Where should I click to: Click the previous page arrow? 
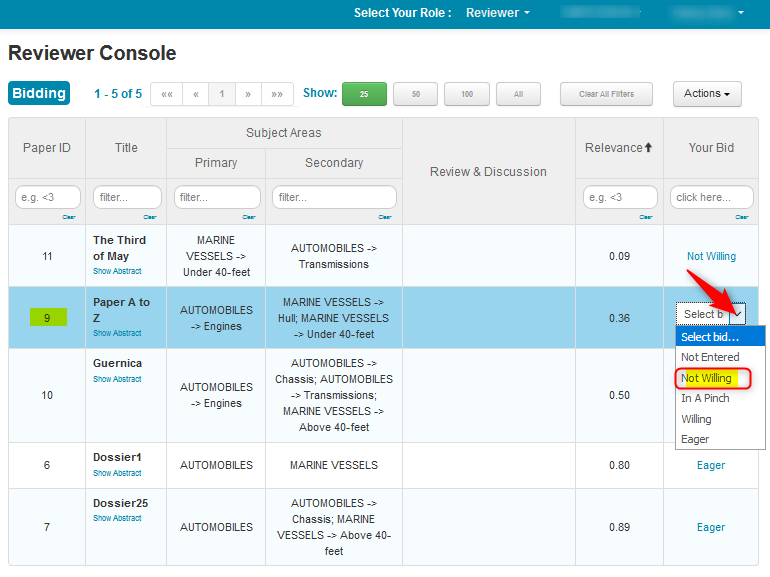point(196,94)
